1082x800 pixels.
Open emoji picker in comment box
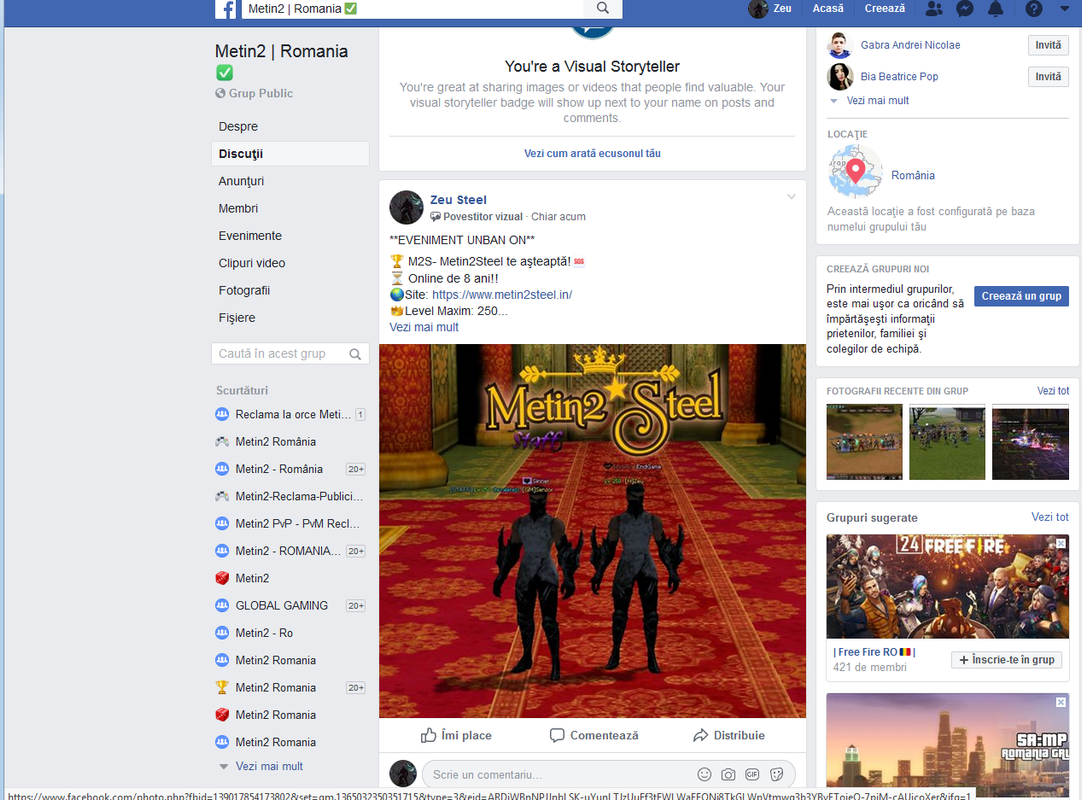(704, 774)
